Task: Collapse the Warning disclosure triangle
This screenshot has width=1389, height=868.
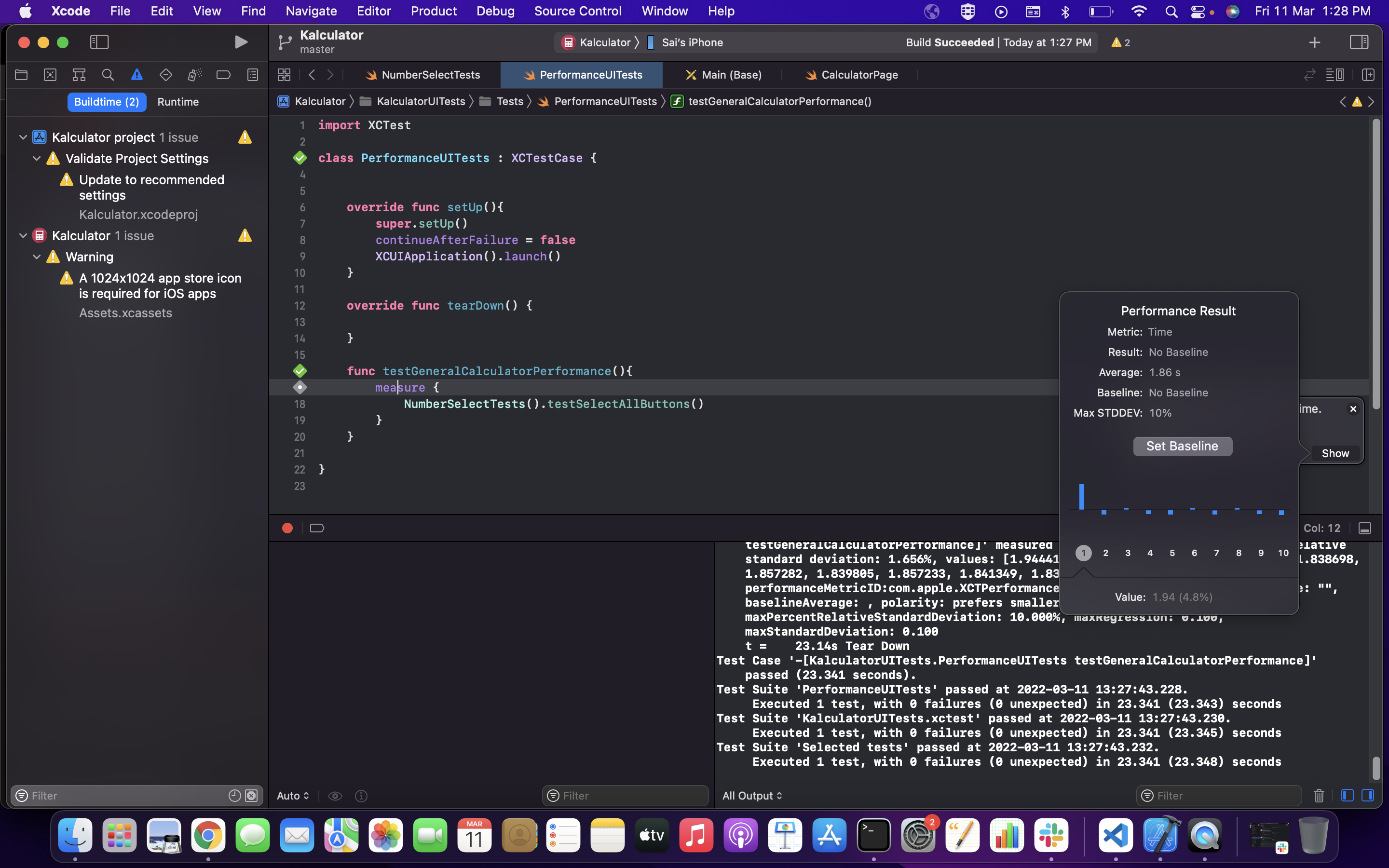Action: (x=37, y=257)
